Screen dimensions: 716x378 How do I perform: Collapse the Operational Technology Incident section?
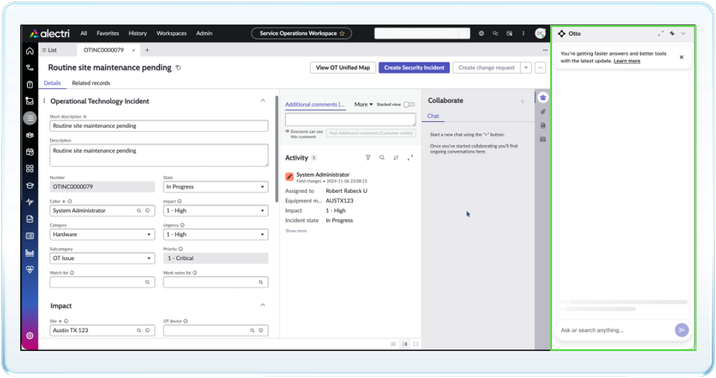coord(263,101)
